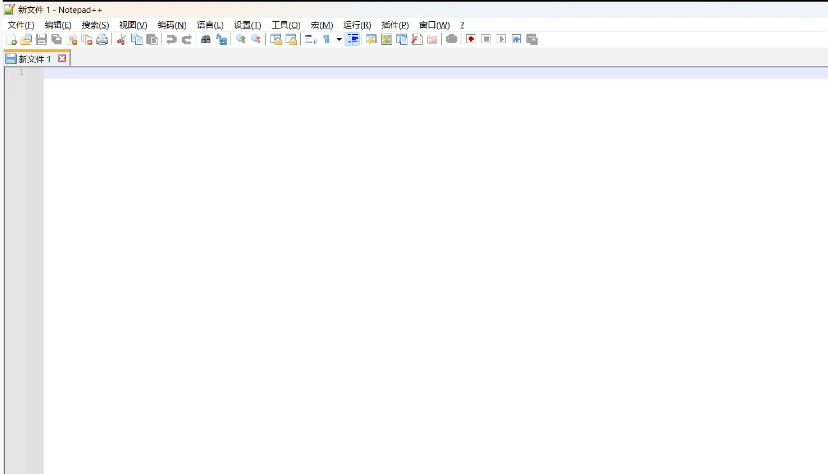Click line 1 in the editor area
Viewport: 828px width, 474px height.
pos(400,72)
